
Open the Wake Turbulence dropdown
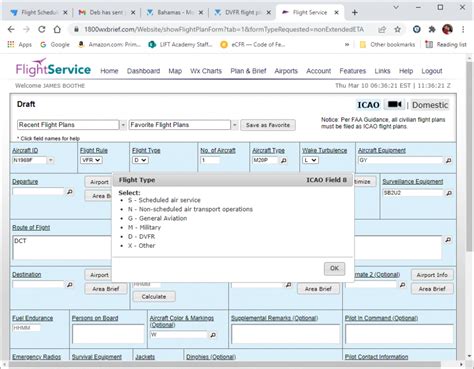pyautogui.click(x=310, y=160)
